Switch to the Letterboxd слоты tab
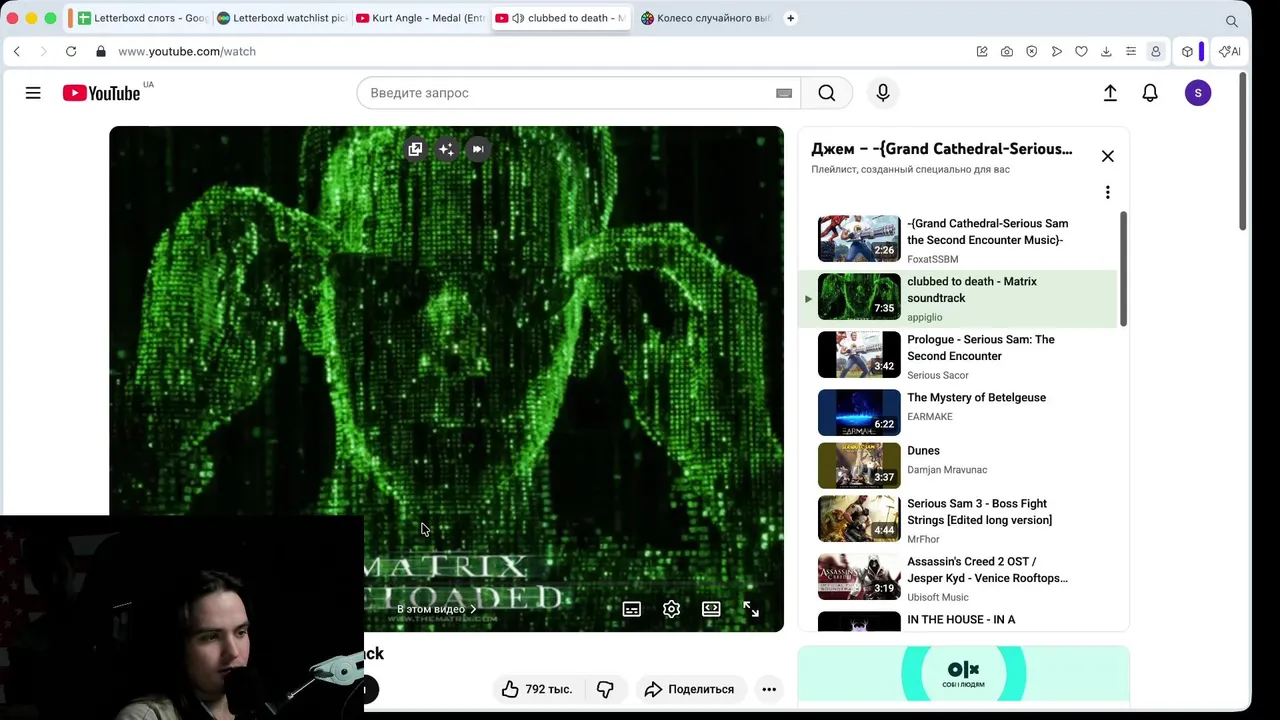The image size is (1280, 720). (141, 18)
